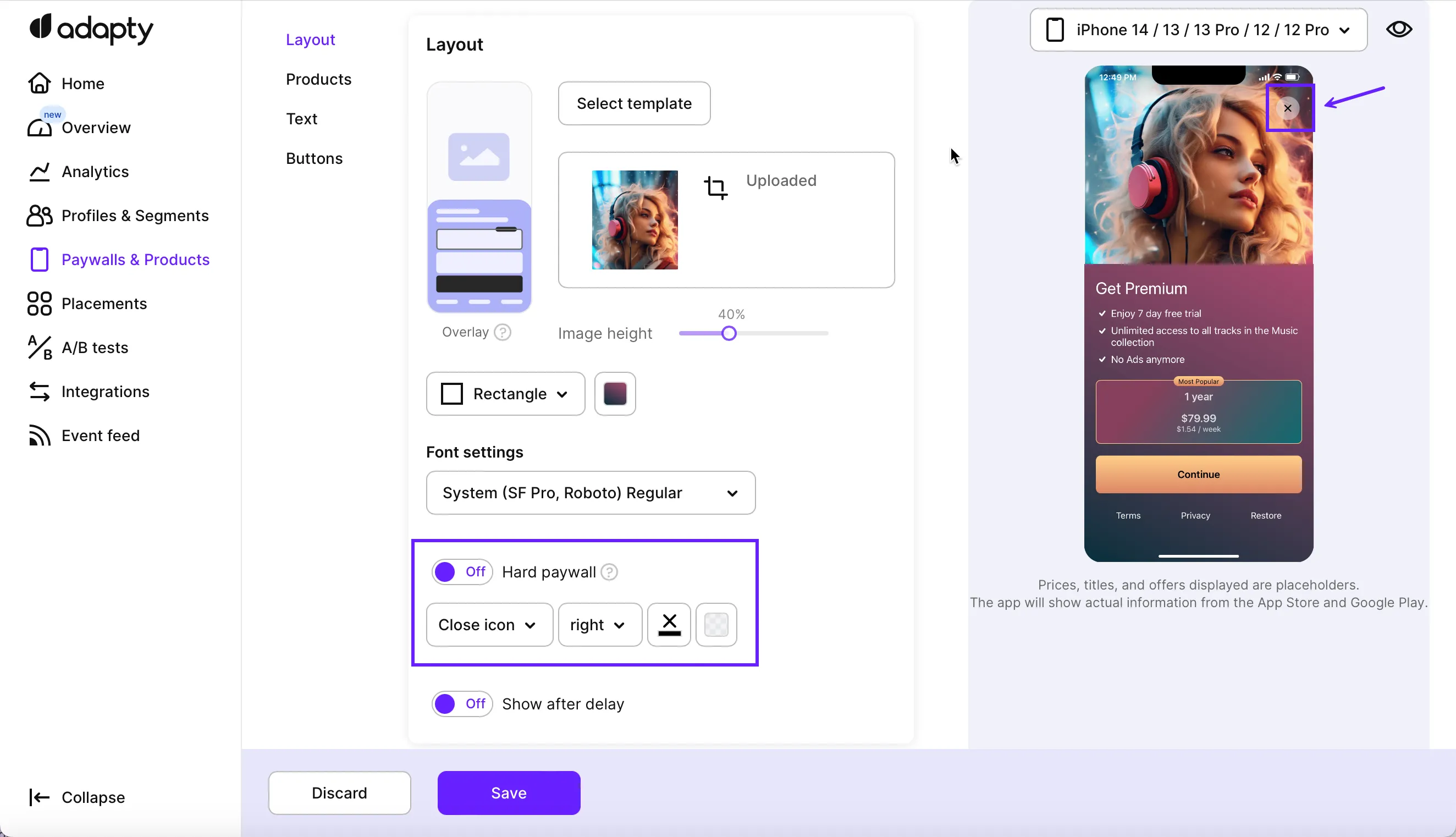
Task: Click the Event feed sidebar icon
Action: click(39, 436)
